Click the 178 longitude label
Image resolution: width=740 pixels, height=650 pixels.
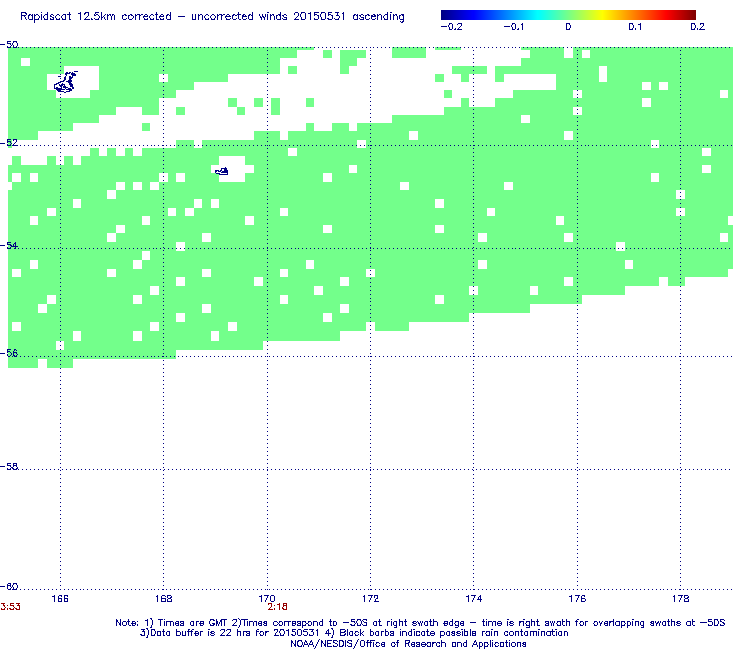pyautogui.click(x=681, y=599)
